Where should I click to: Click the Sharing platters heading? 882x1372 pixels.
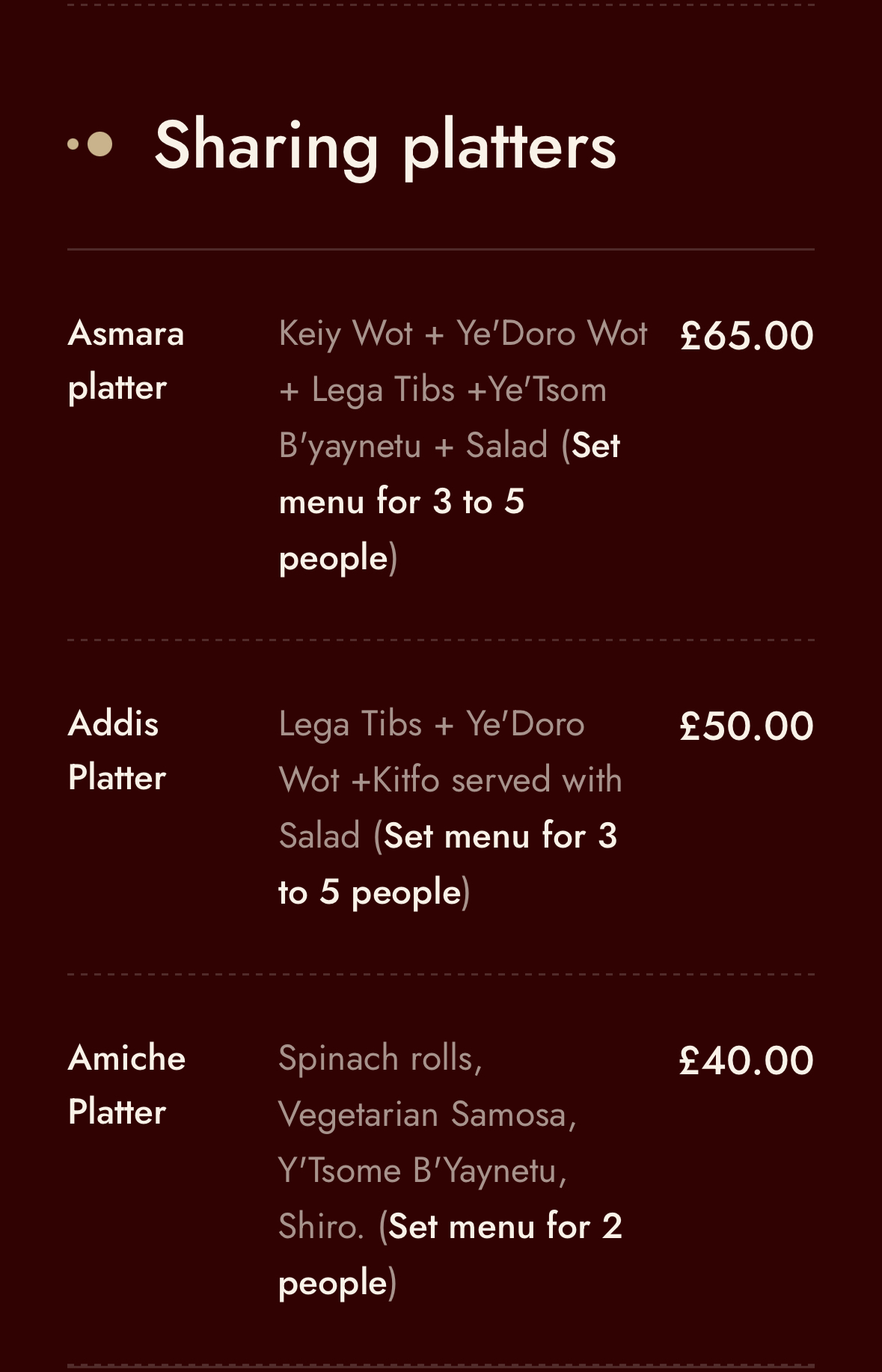pyautogui.click(x=385, y=146)
